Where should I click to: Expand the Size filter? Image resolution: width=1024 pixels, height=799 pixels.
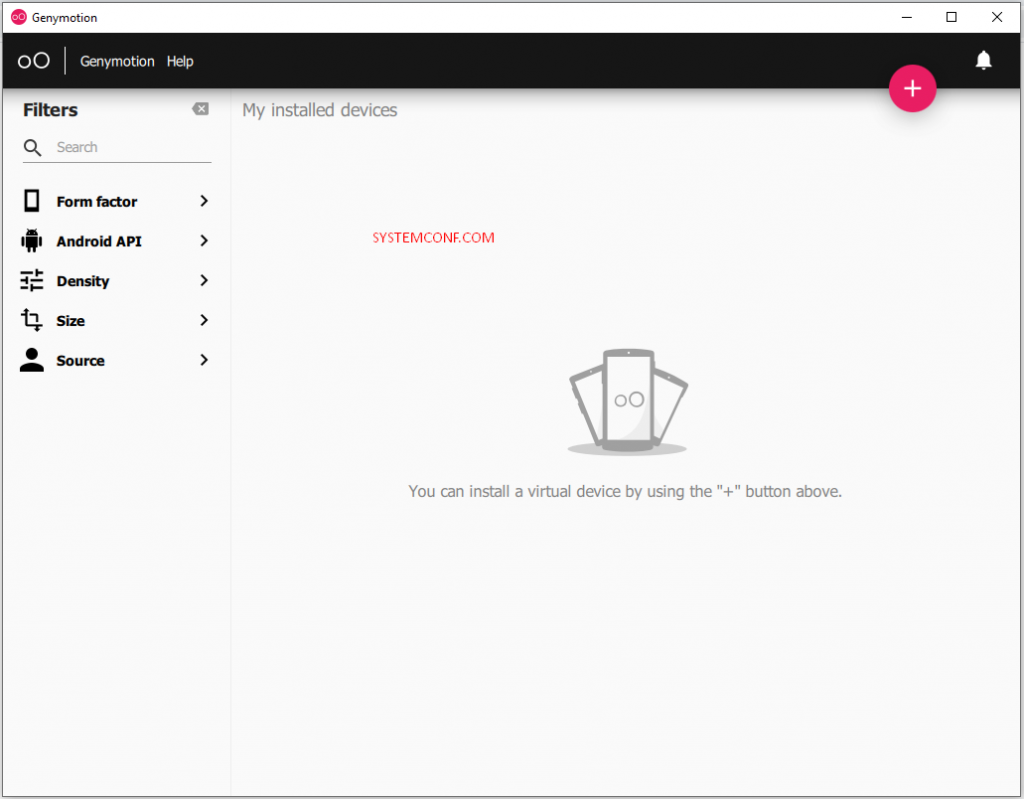(x=203, y=320)
